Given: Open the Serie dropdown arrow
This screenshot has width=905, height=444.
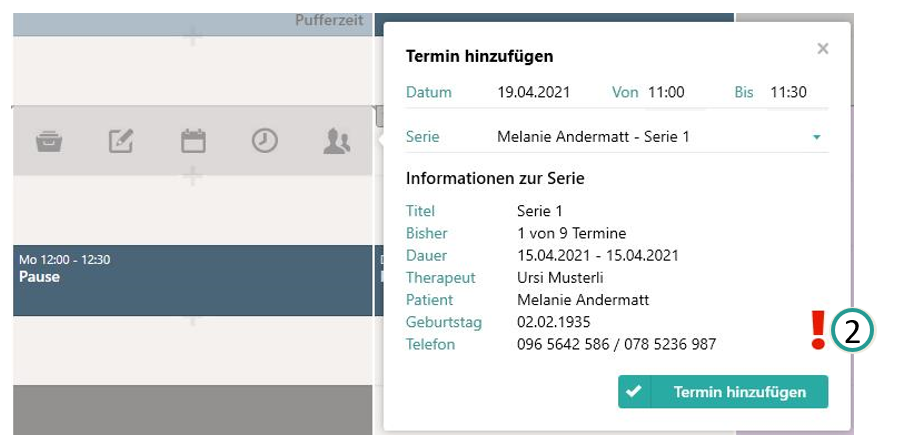Looking at the screenshot, I should tap(816, 137).
